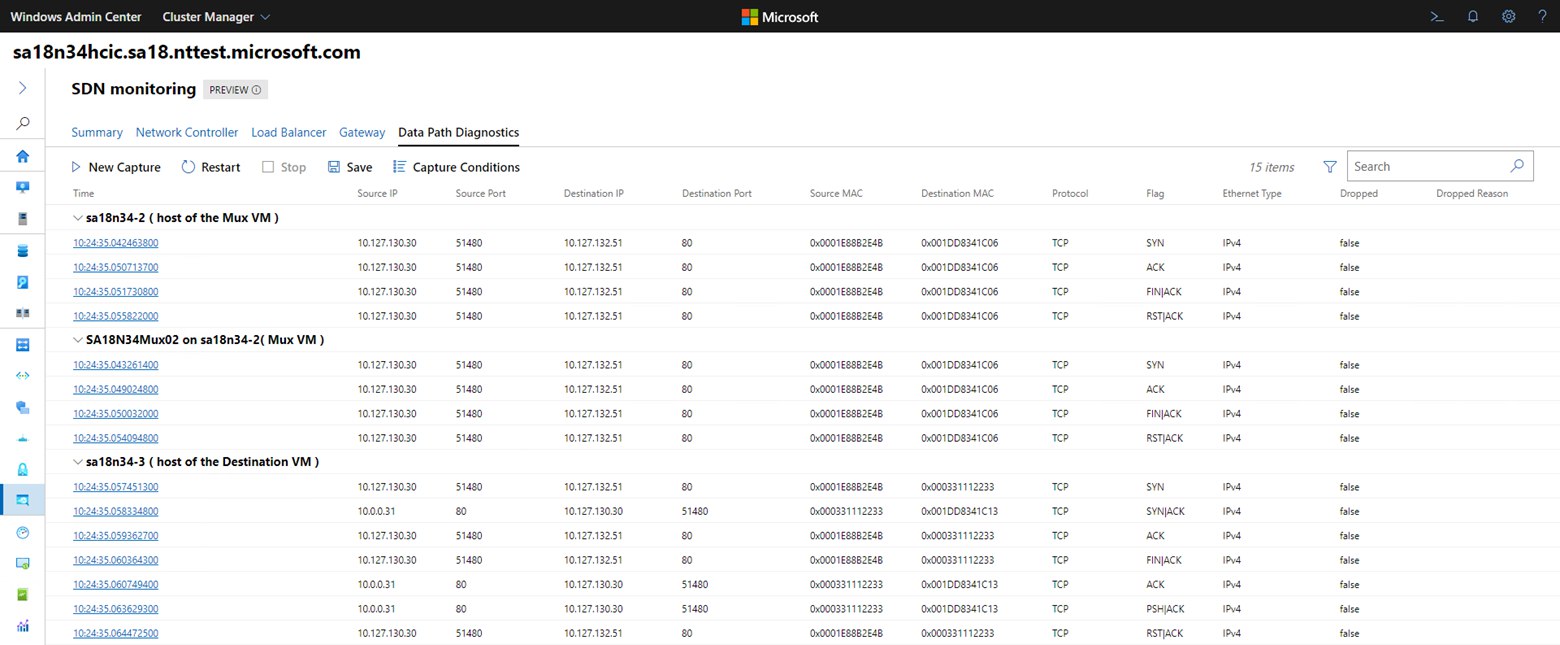Viewport: 1560px width, 645px height.
Task: Click the search magnifier in the Search box
Action: 1517,166
